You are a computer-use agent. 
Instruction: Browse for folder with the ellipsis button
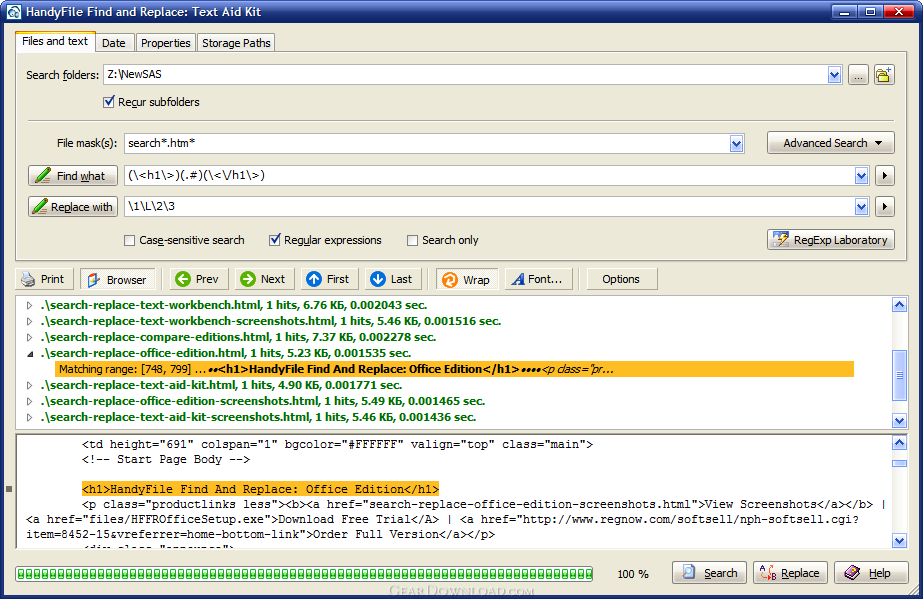click(x=858, y=75)
